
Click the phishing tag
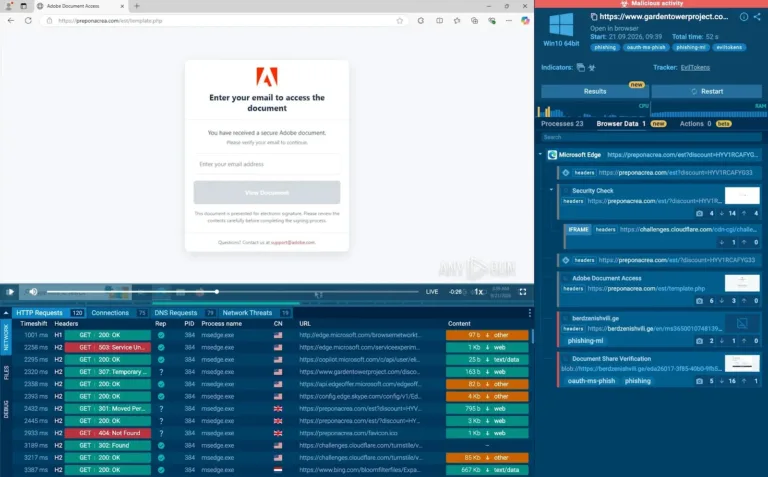pyautogui.click(x=605, y=48)
